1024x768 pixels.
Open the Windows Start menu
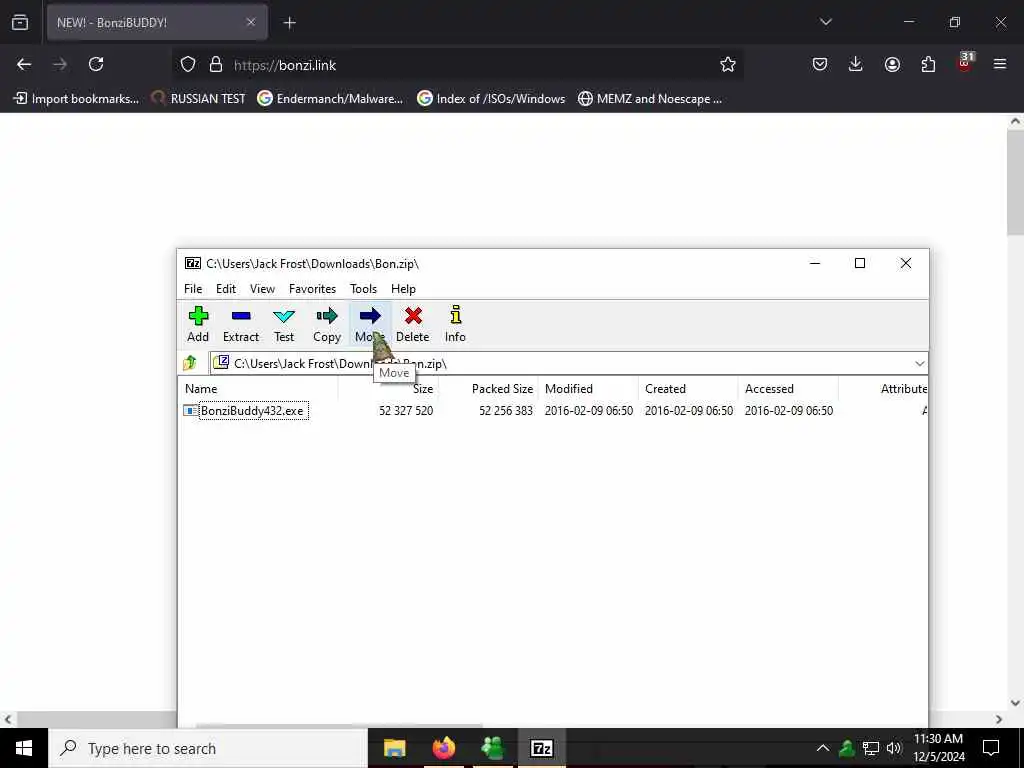[x=24, y=748]
